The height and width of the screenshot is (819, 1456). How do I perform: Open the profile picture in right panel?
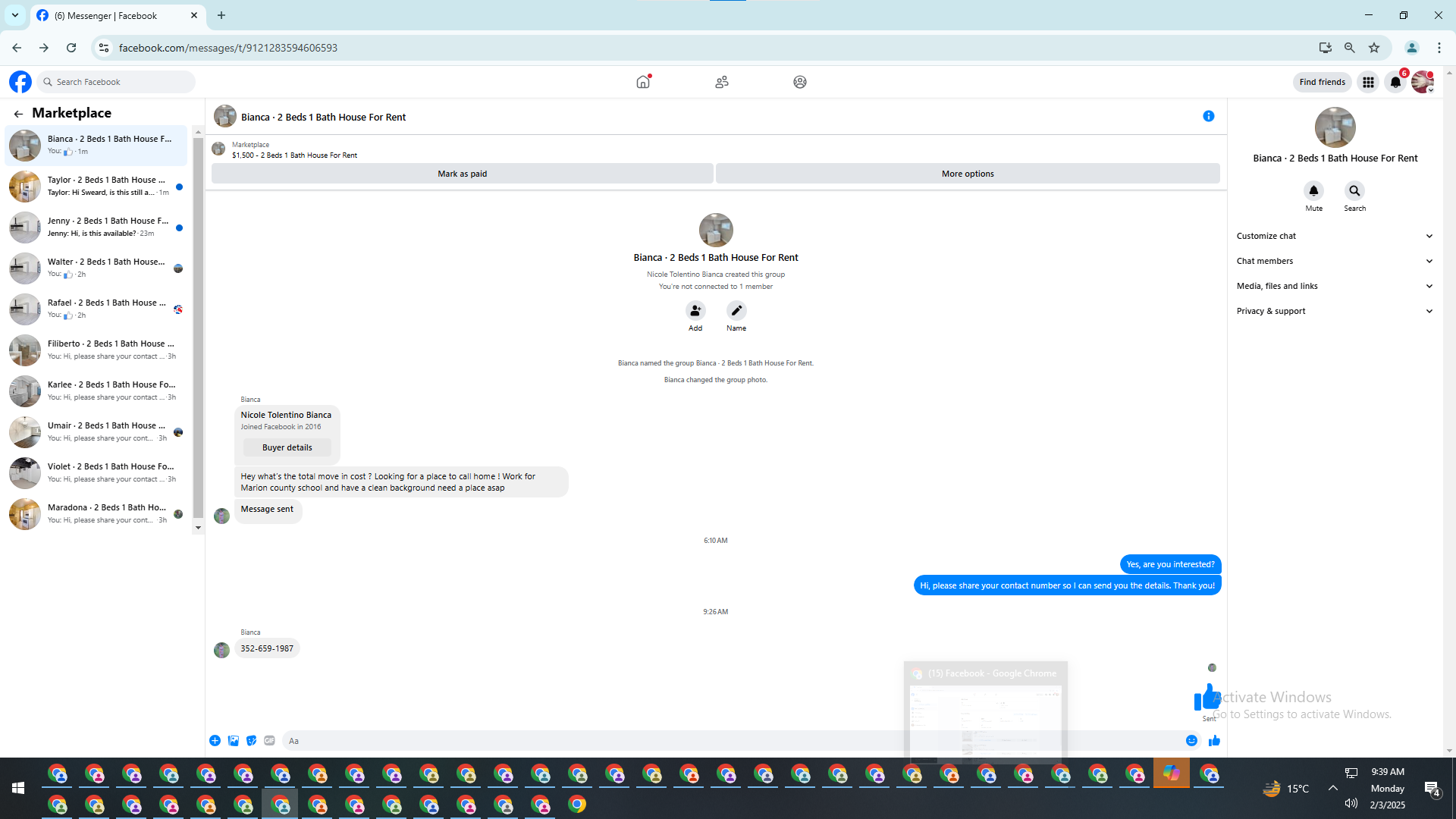tap(1335, 127)
